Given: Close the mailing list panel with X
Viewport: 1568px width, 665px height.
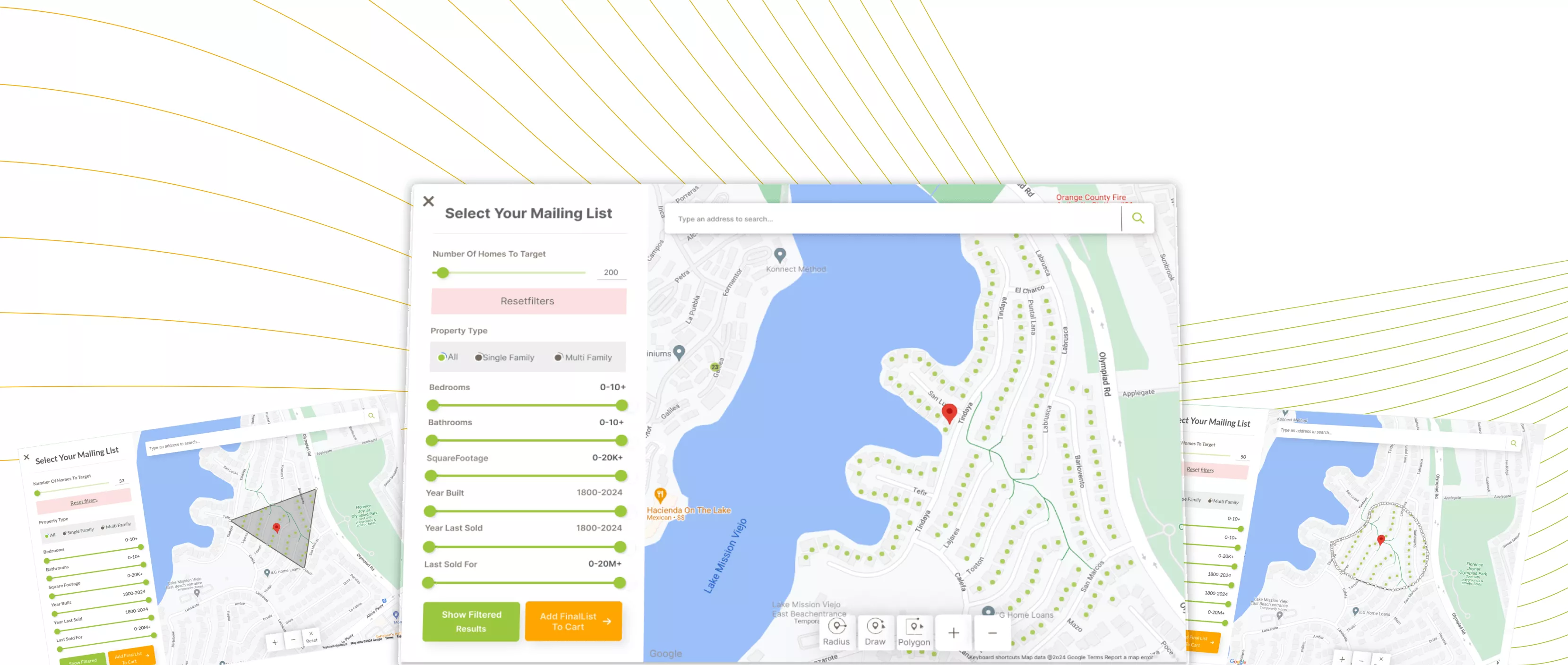Looking at the screenshot, I should (x=429, y=201).
